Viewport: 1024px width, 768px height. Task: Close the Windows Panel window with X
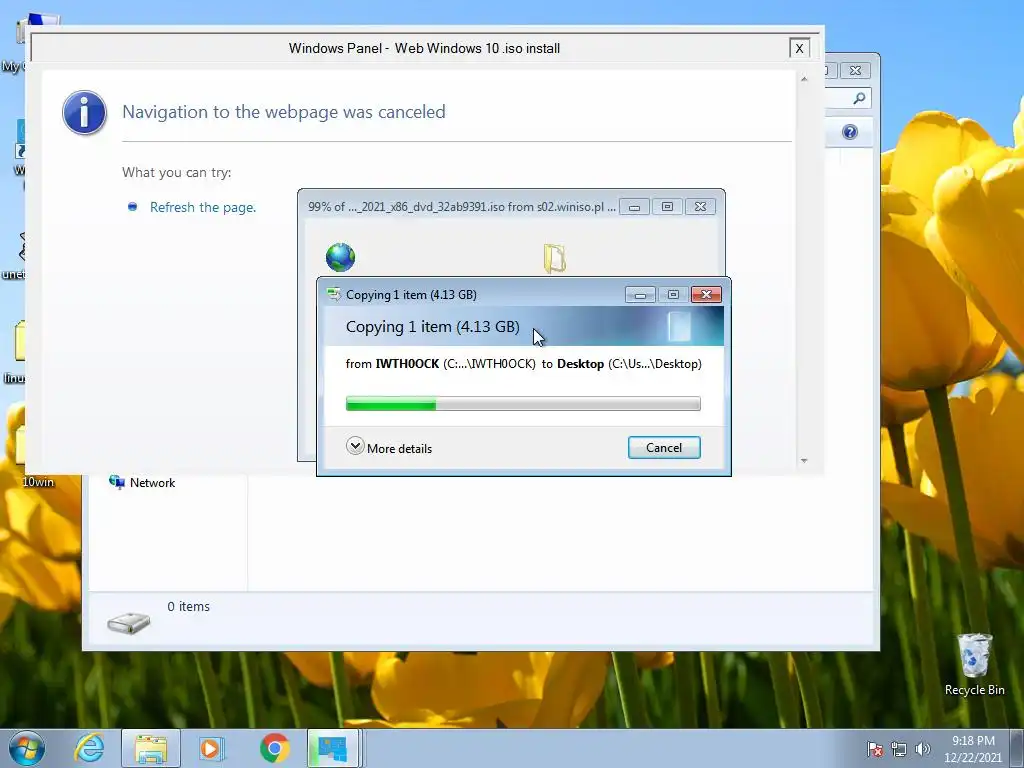(x=799, y=48)
